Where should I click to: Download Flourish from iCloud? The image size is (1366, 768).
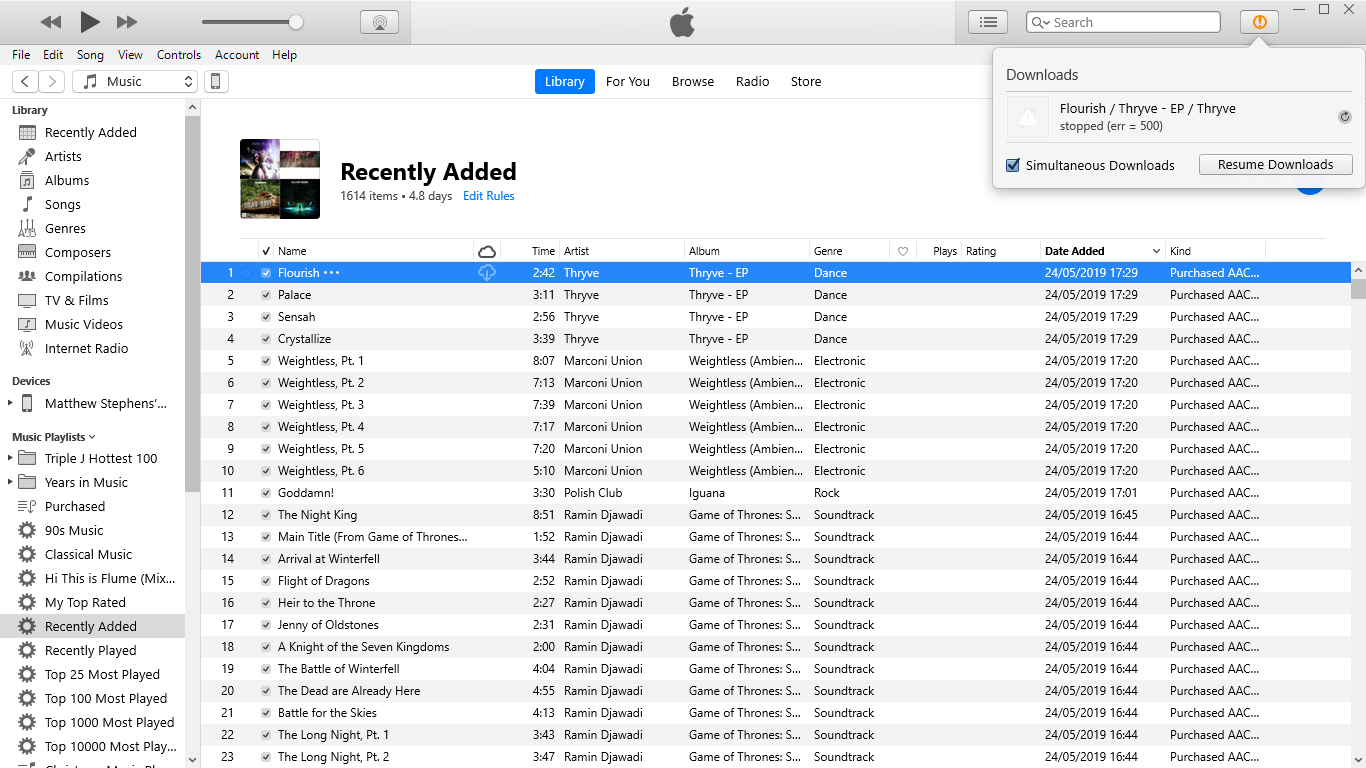(487, 273)
